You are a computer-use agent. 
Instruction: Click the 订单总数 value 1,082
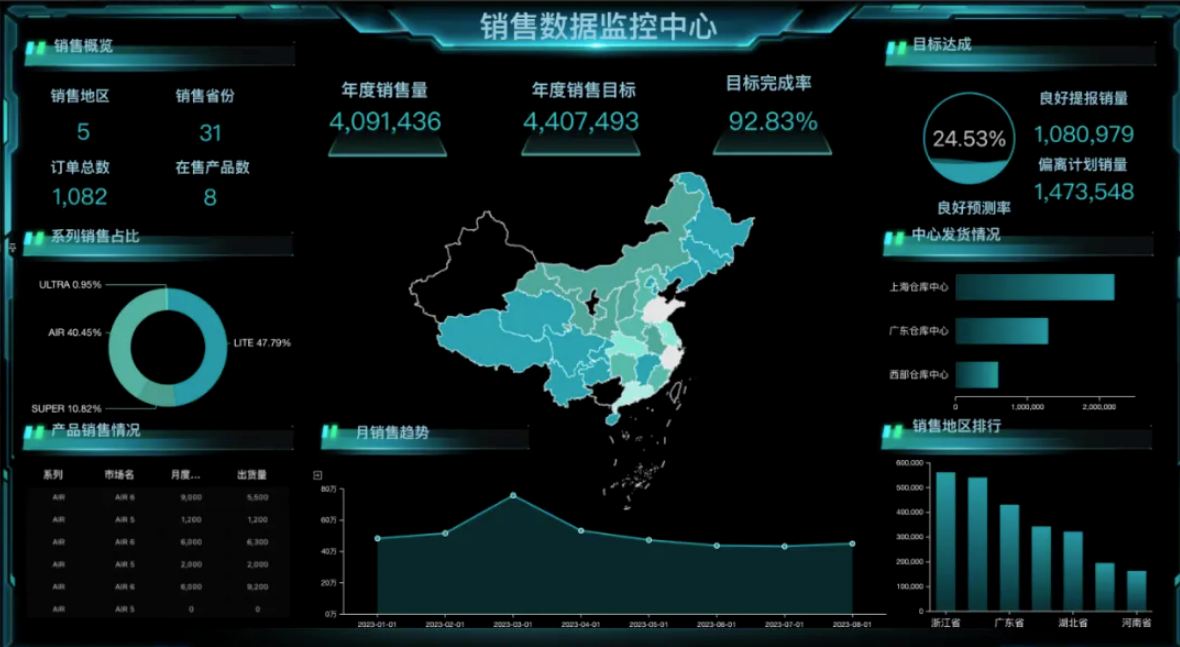(80, 197)
